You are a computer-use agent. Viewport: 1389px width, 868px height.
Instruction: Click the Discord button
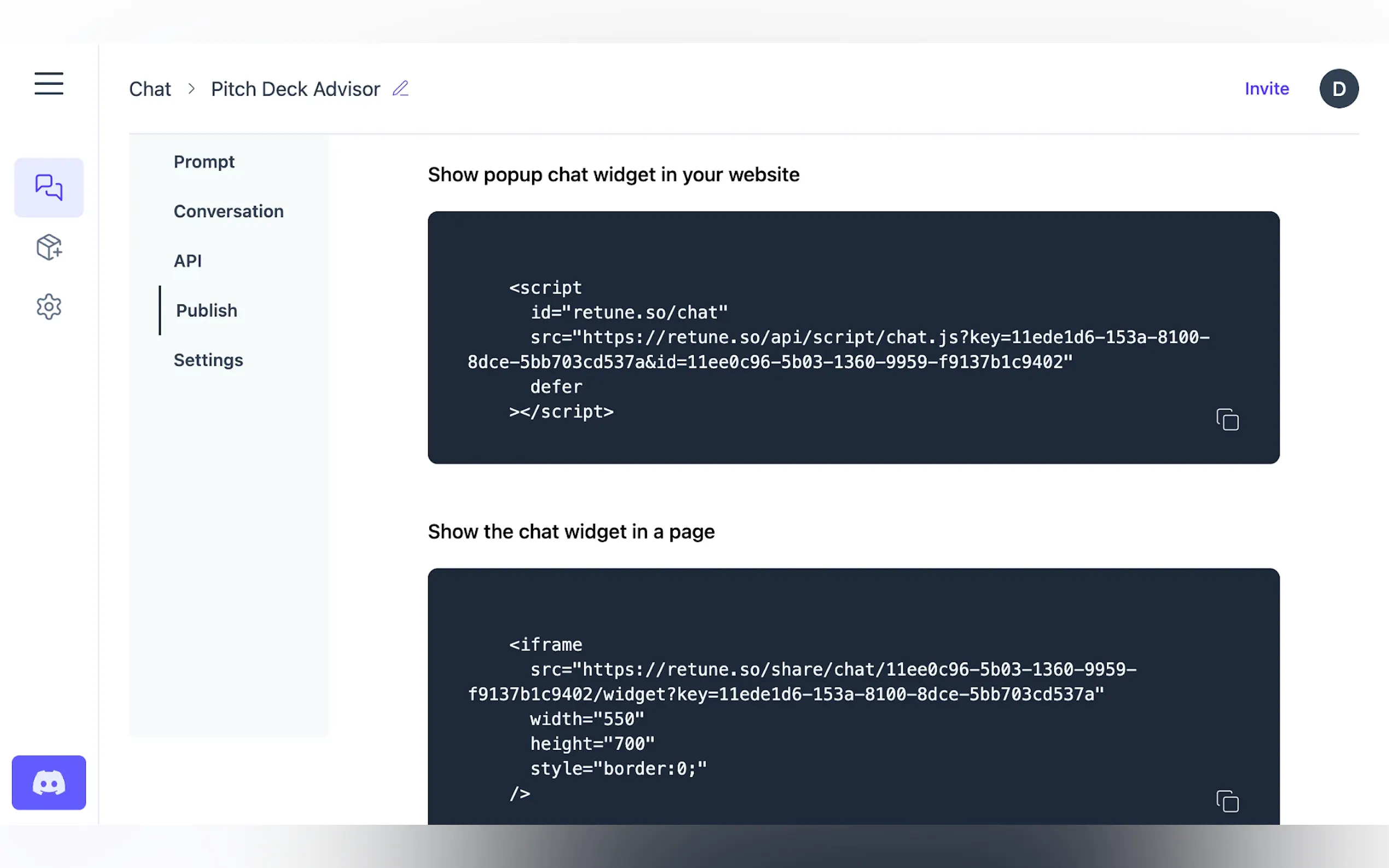click(x=49, y=783)
